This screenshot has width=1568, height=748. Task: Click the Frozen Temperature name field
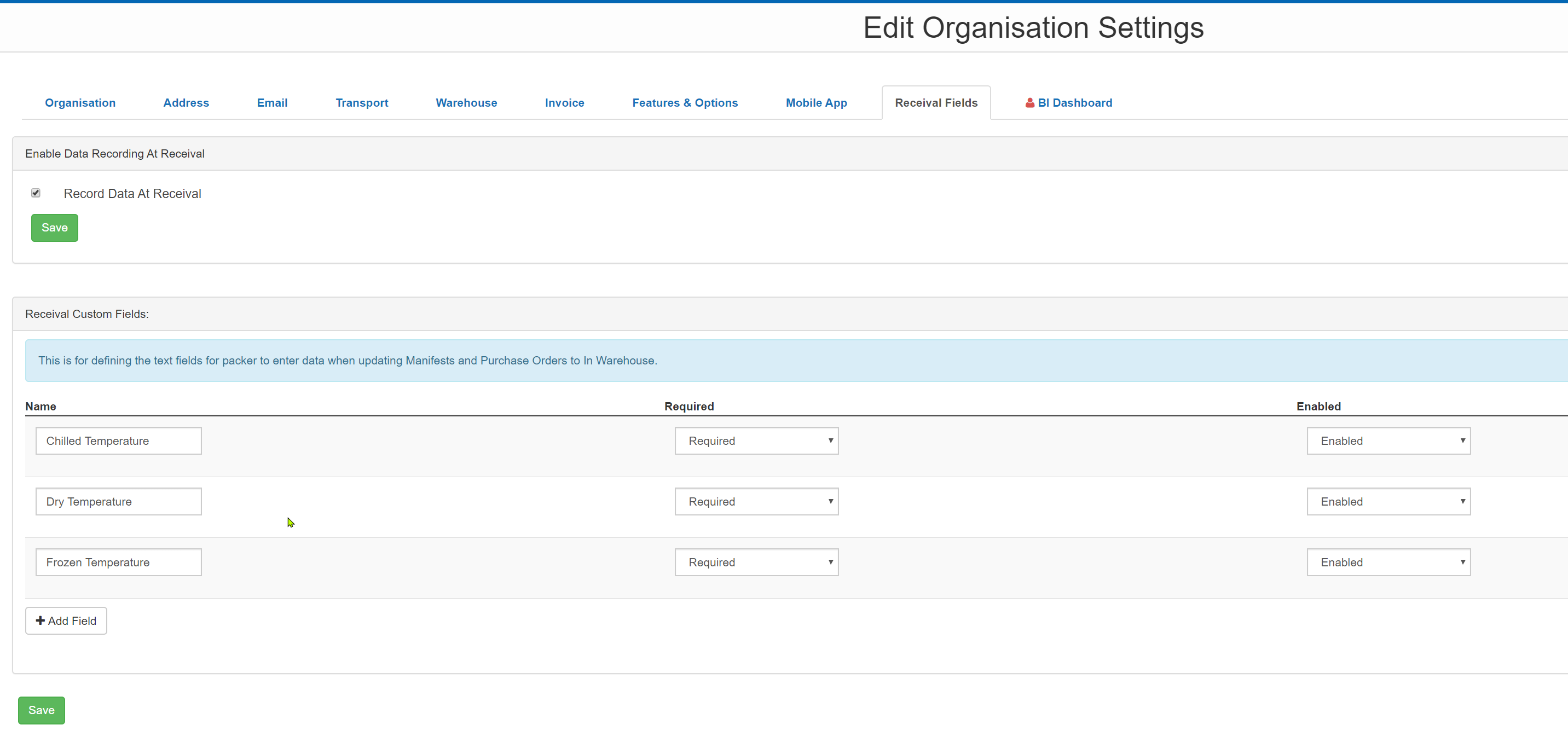pyautogui.click(x=119, y=563)
